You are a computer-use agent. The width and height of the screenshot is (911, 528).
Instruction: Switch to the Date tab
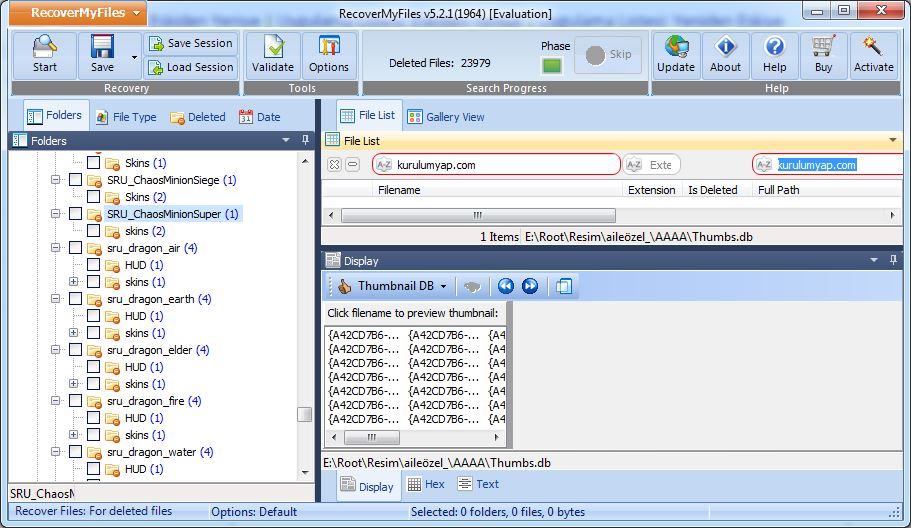pos(259,117)
